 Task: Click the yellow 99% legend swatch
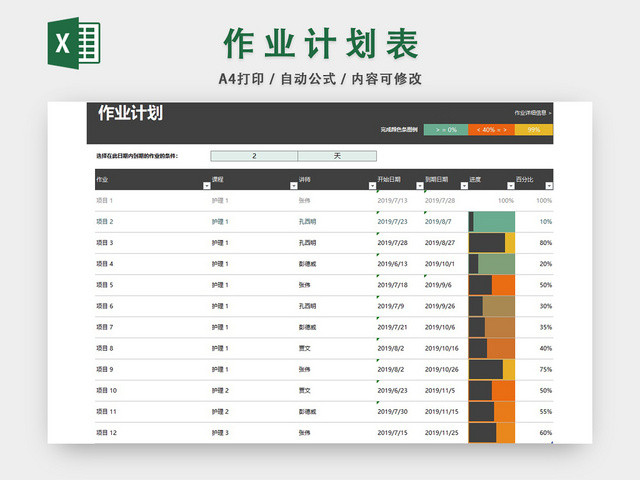point(534,130)
